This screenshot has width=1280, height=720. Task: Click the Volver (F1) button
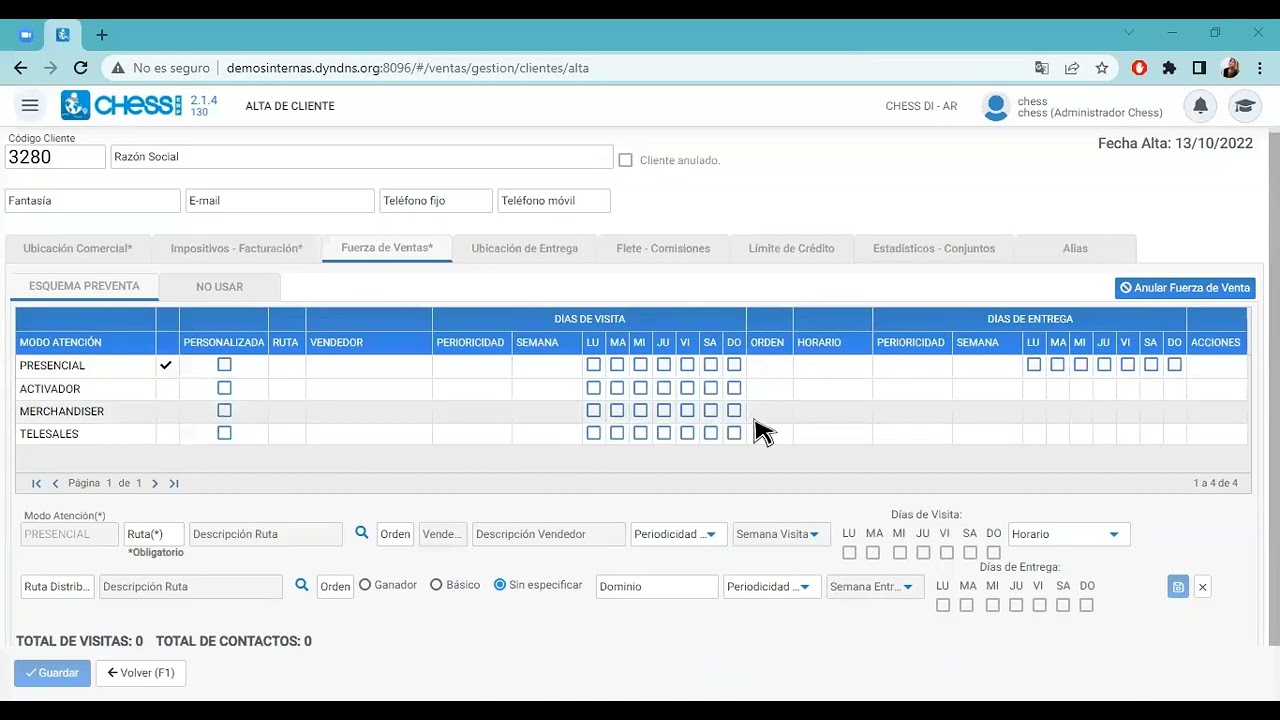[x=141, y=673]
